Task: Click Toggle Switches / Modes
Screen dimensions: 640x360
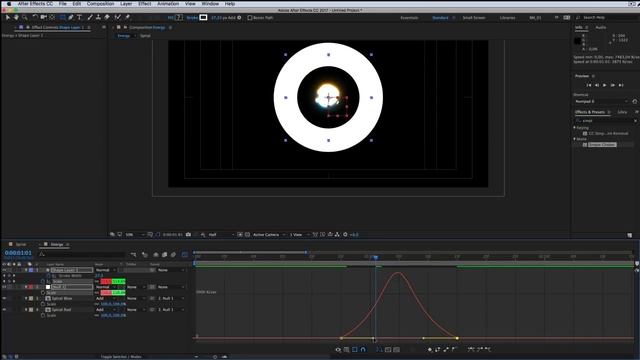Action: coord(121,357)
